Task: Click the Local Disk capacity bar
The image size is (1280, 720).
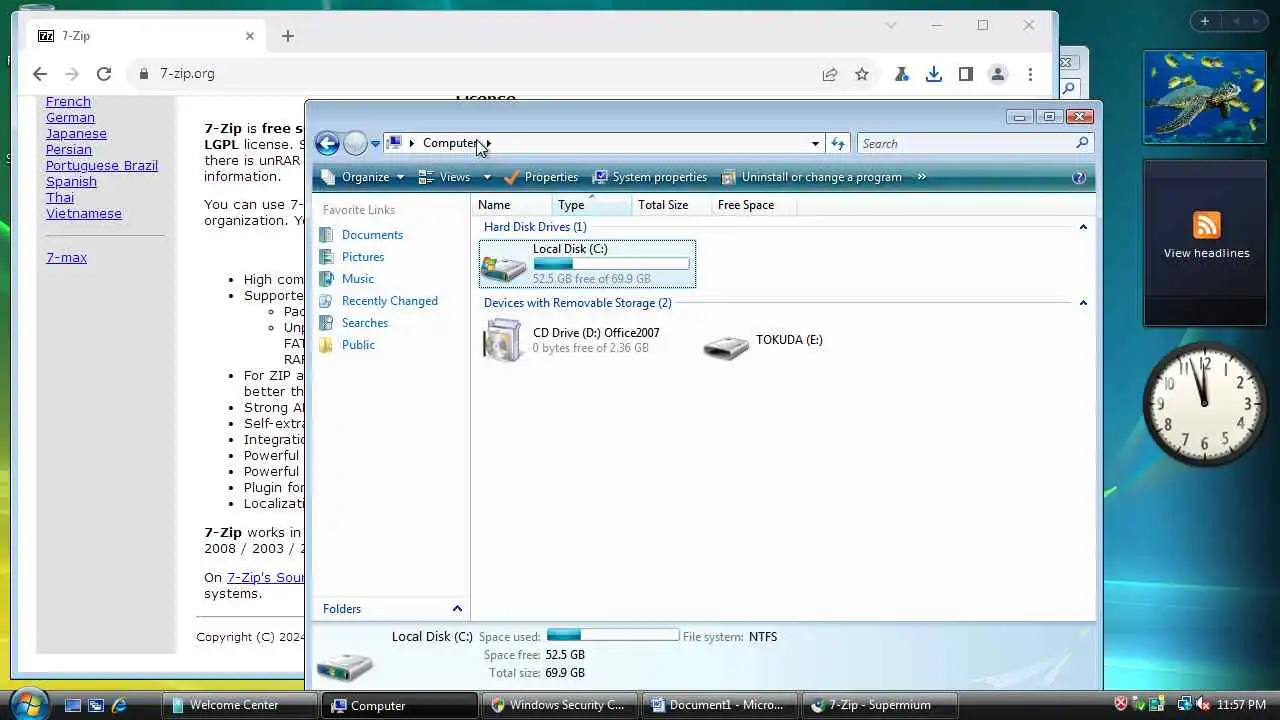Action: [x=611, y=264]
